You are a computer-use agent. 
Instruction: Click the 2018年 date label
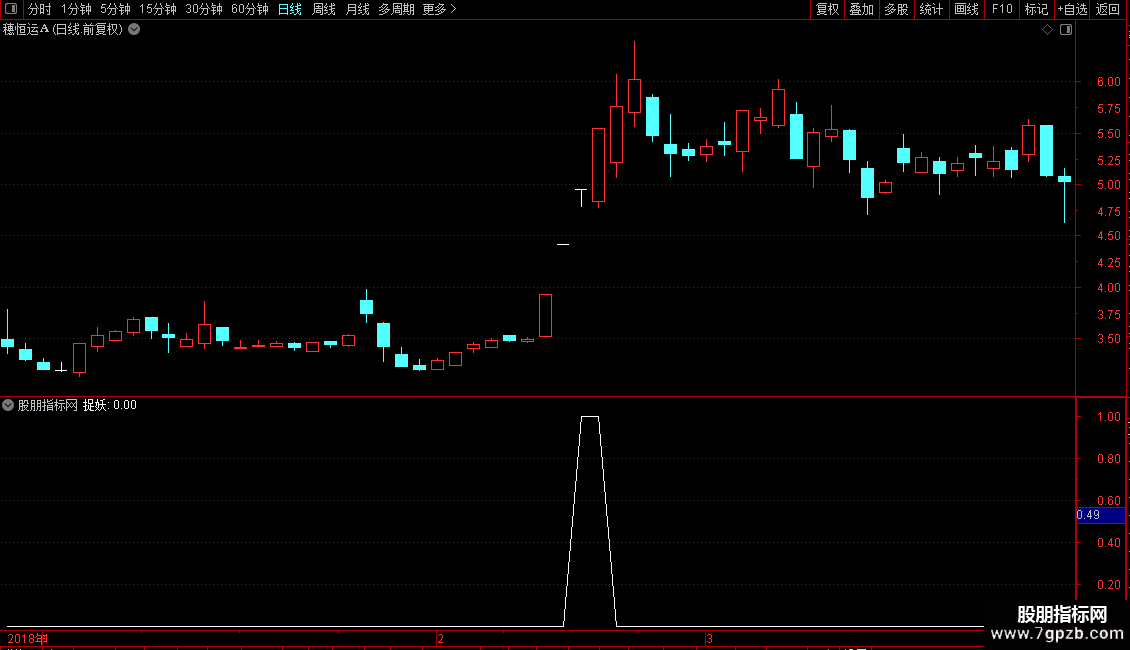coord(27,638)
